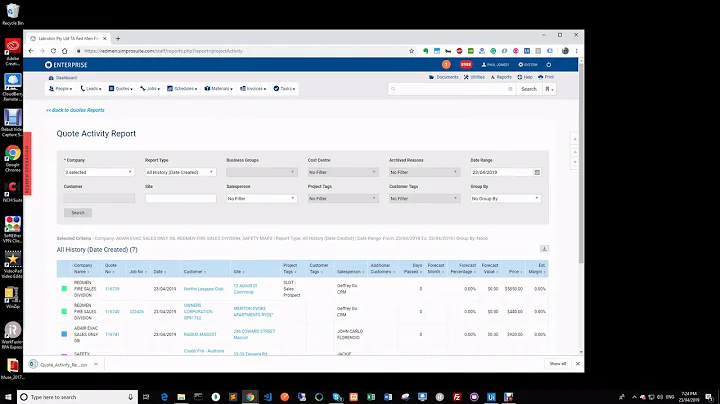Open the Schedules menu
The image size is (720, 404).
182,89
